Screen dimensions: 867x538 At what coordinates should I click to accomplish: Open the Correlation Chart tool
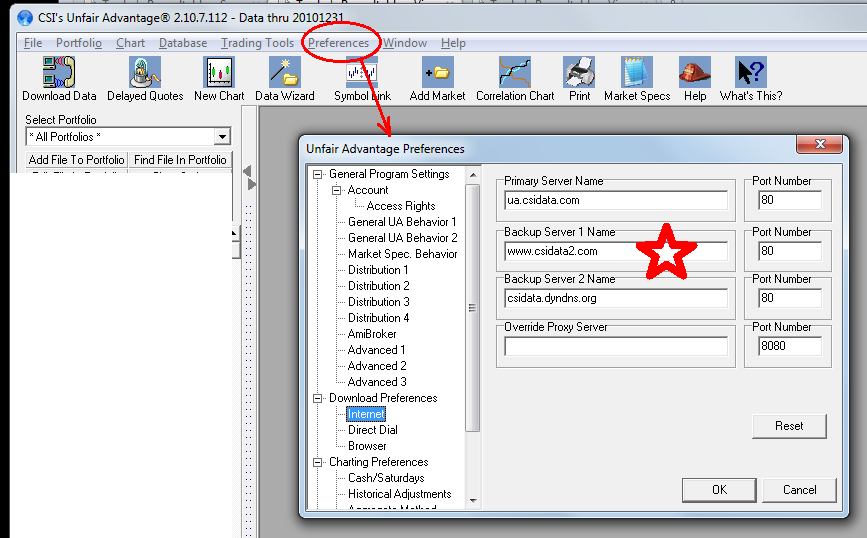[x=515, y=72]
